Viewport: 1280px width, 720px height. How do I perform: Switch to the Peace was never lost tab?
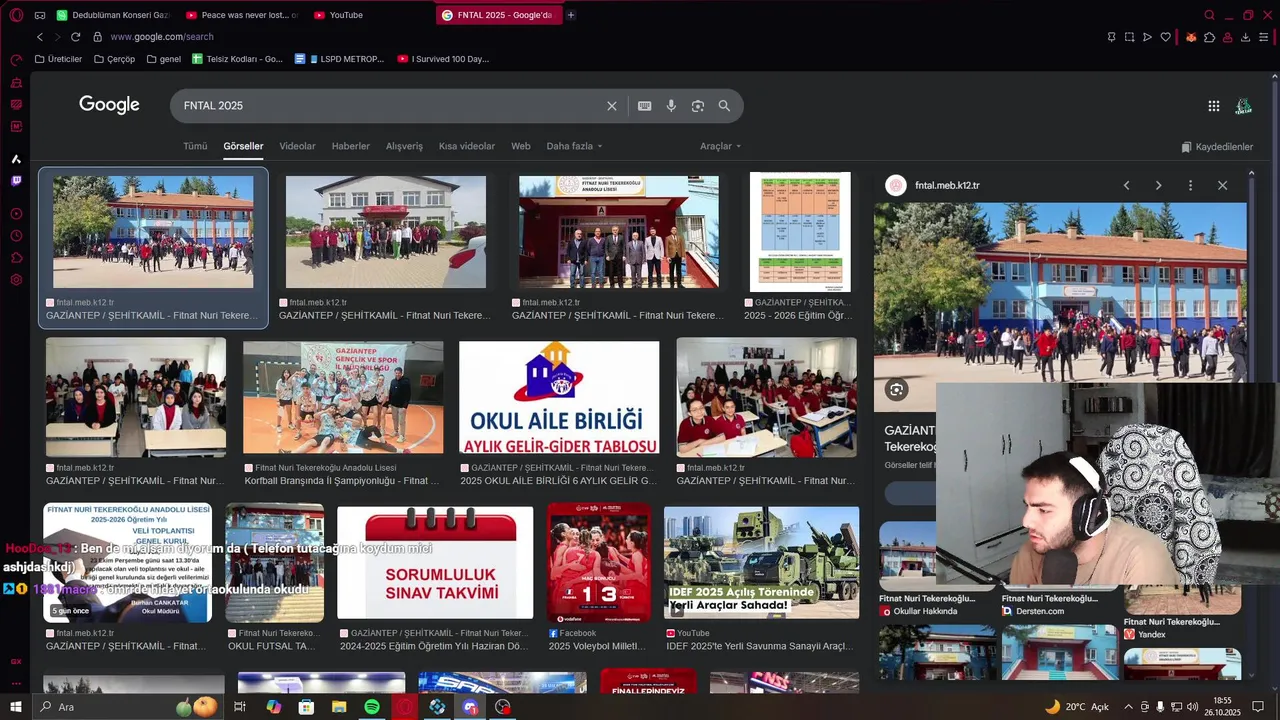tap(241, 15)
